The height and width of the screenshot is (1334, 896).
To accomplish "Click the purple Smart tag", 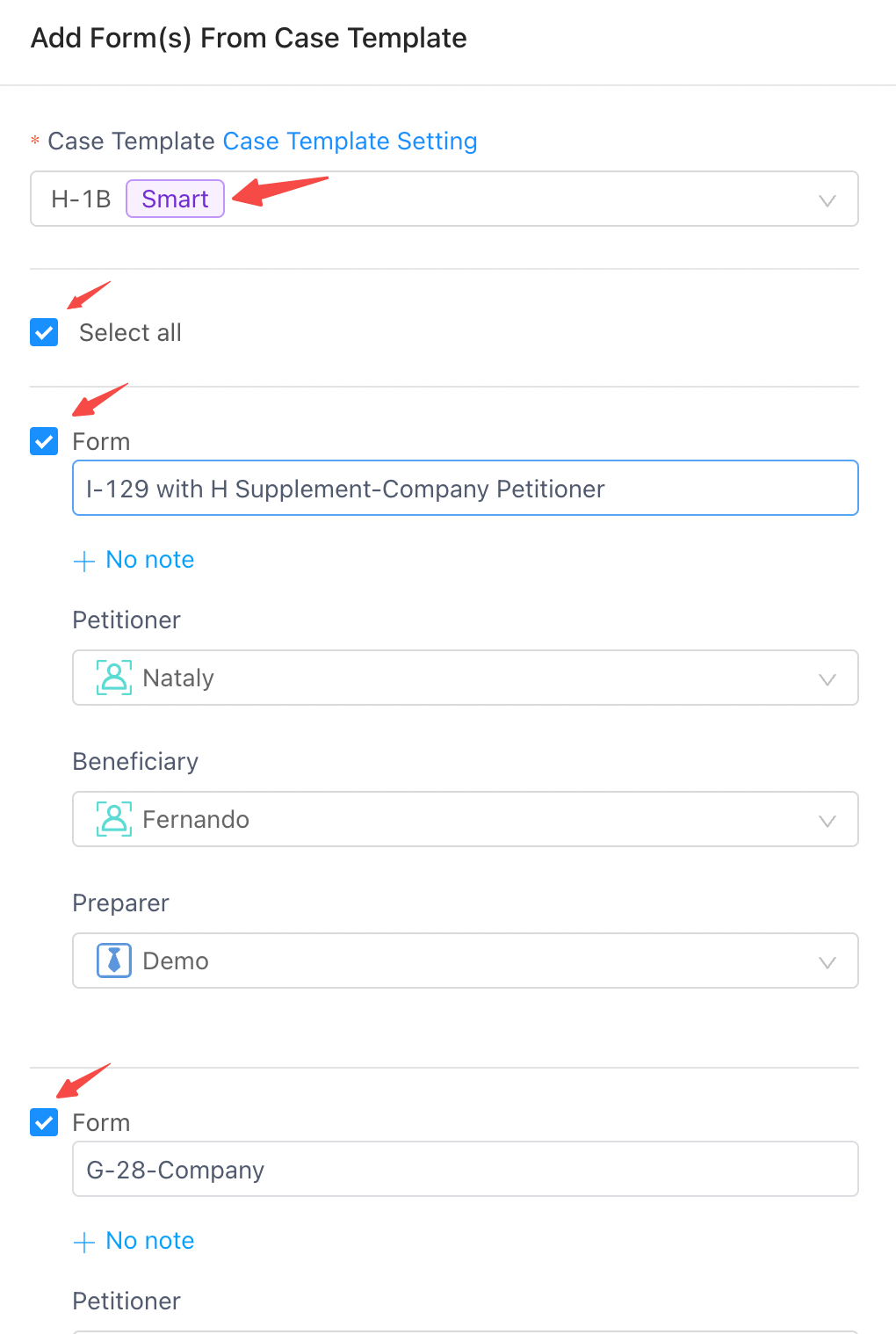I will coord(175,199).
